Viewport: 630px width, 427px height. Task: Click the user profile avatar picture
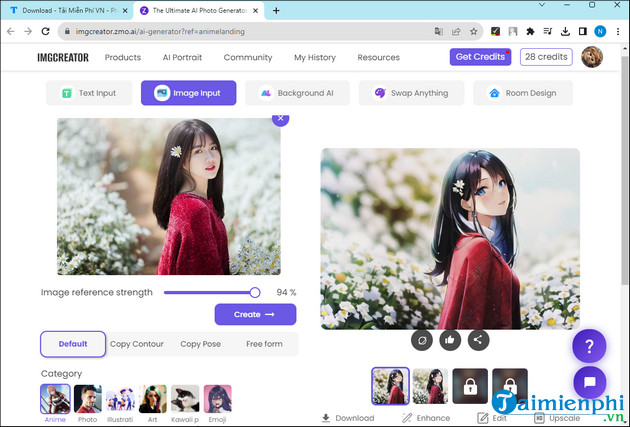pos(592,57)
